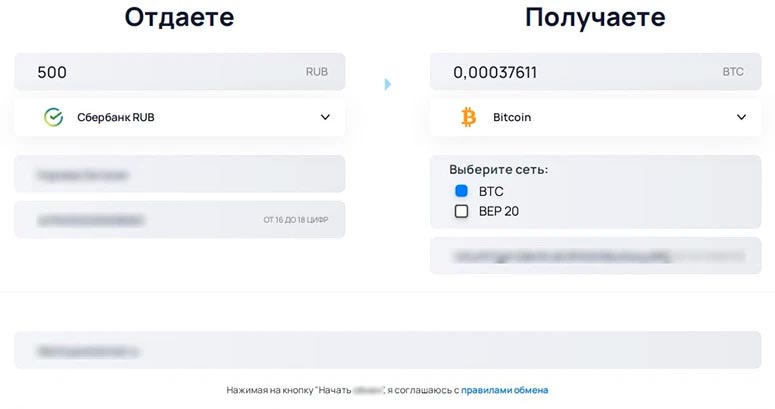
Task: Click the Получаете section heading
Action: coord(595,17)
